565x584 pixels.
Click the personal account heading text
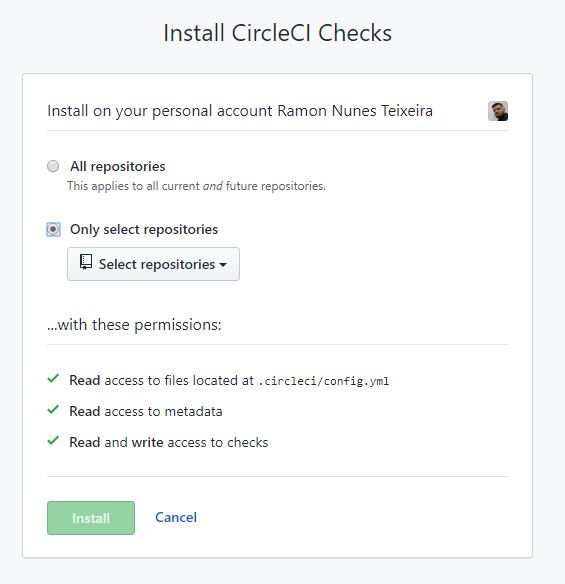coord(240,111)
